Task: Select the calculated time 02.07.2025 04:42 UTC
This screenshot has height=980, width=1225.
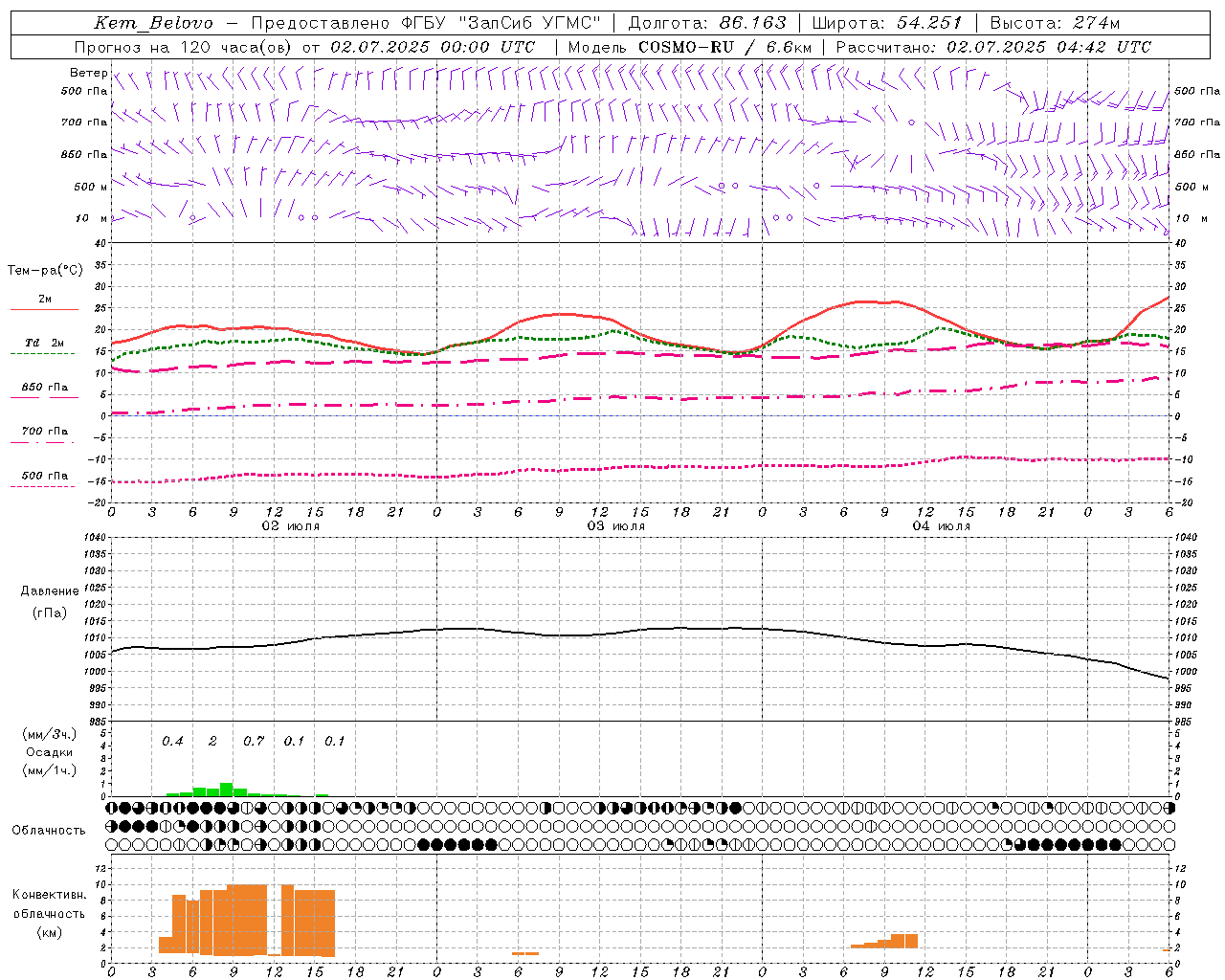Action: [1049, 47]
